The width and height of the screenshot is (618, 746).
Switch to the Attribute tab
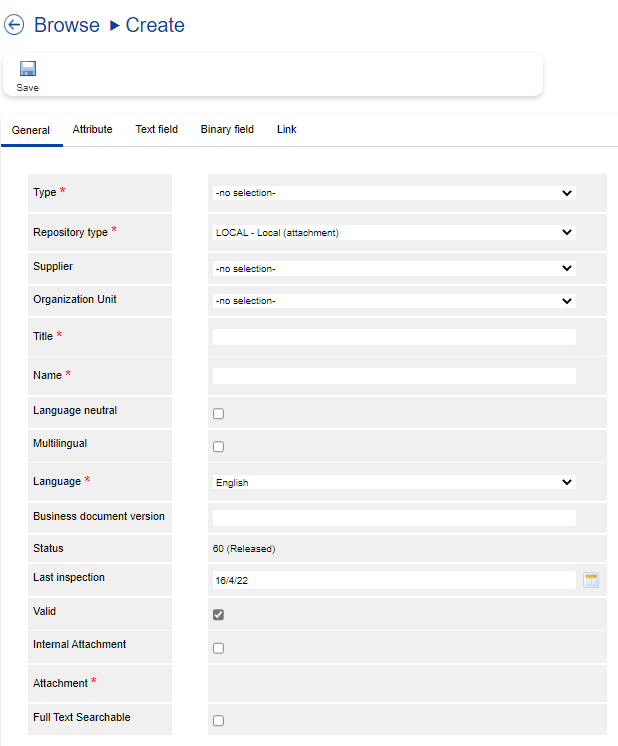coord(92,130)
